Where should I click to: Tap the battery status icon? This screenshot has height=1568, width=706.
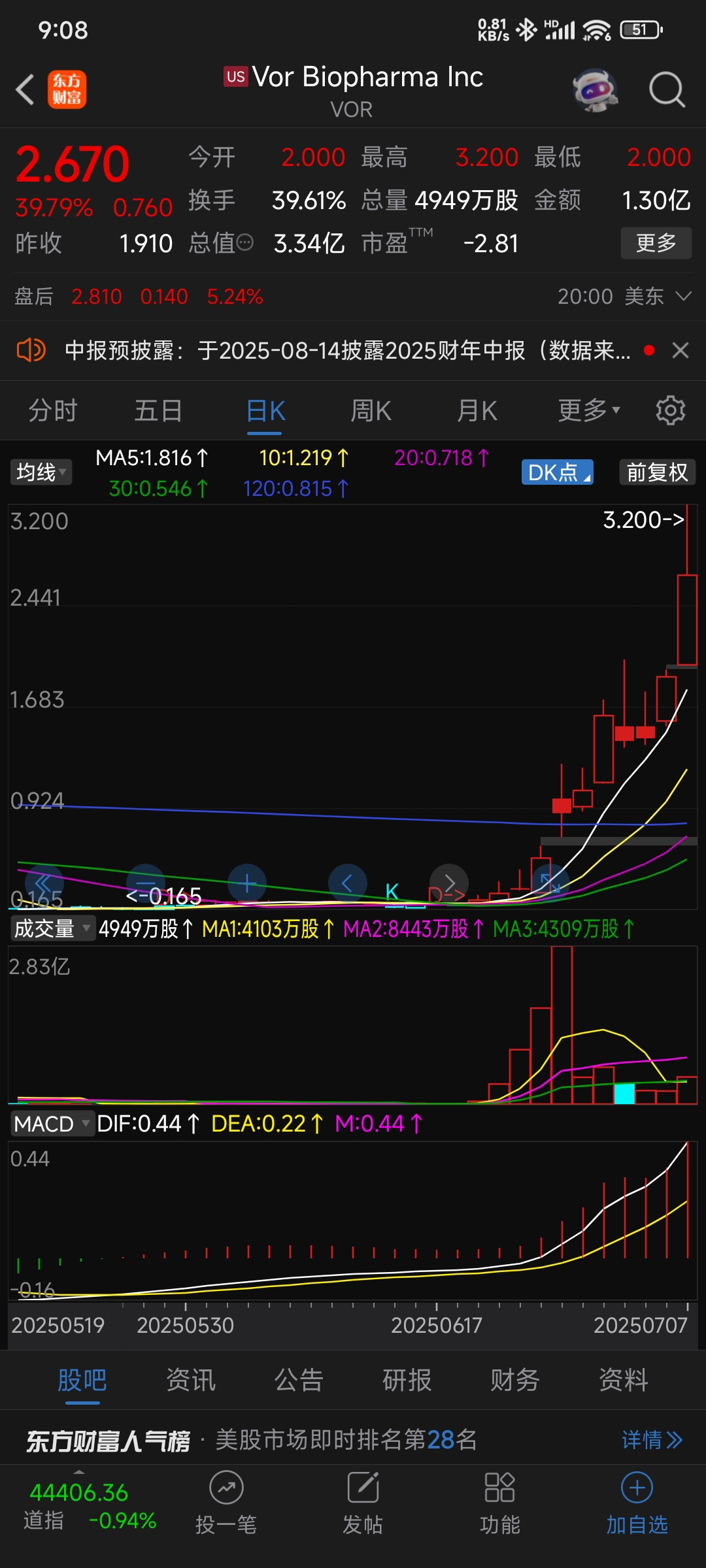[x=642, y=29]
